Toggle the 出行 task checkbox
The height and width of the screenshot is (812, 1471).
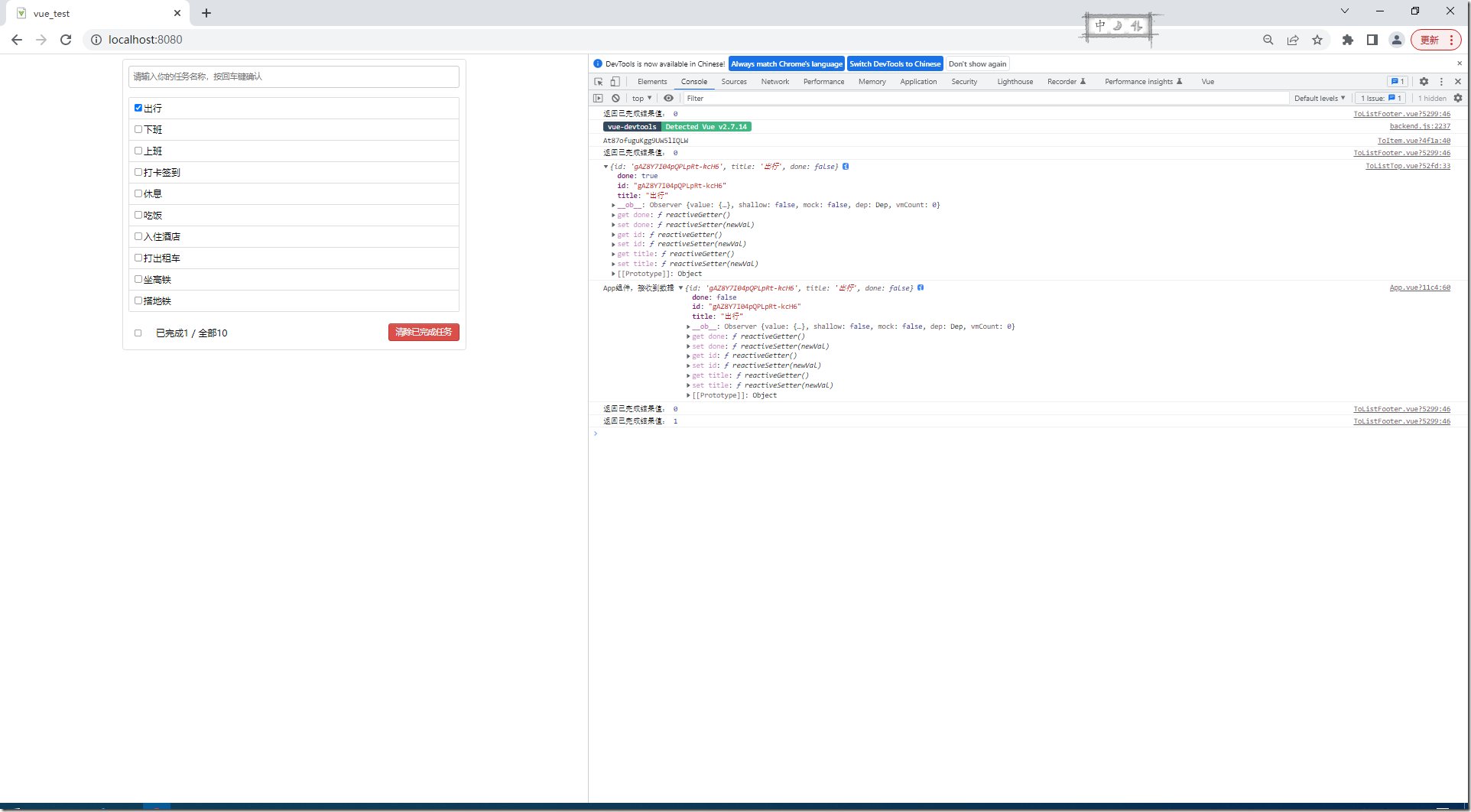pos(138,108)
